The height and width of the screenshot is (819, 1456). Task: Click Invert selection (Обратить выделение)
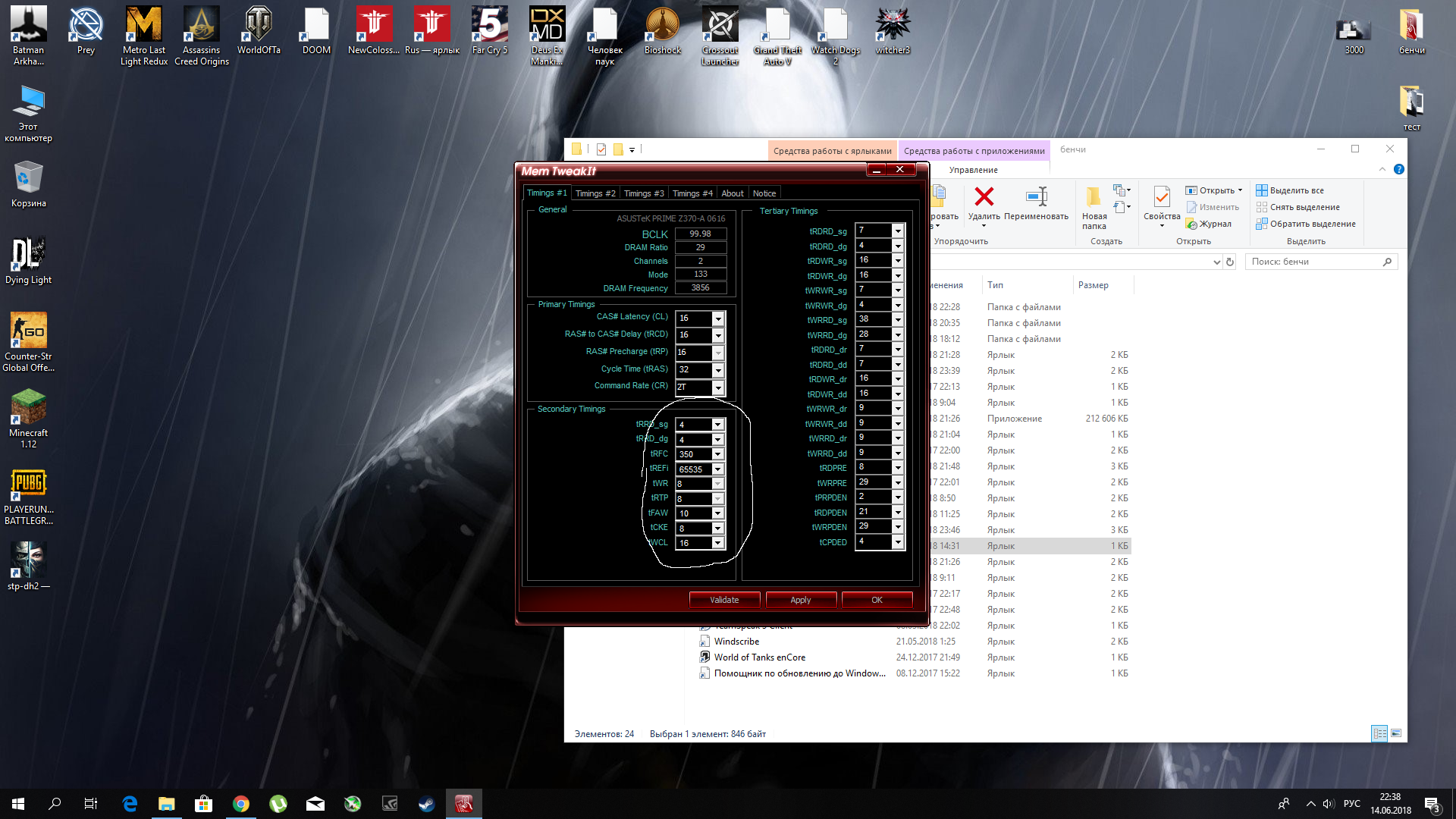pos(1312,224)
